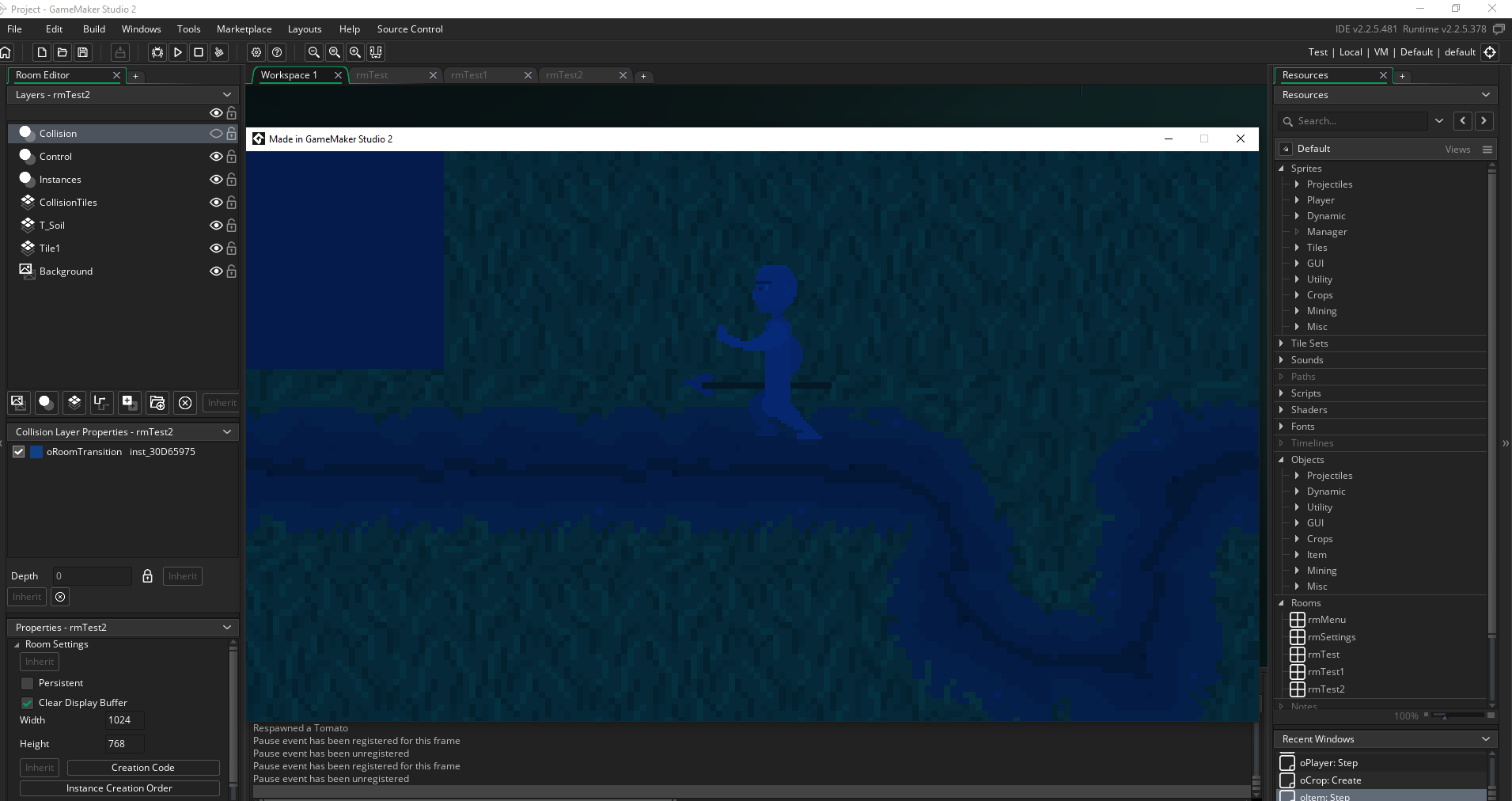This screenshot has height=801, width=1512.
Task: Uncheck the oRoomTransition instance checkbox
Action: click(x=19, y=452)
